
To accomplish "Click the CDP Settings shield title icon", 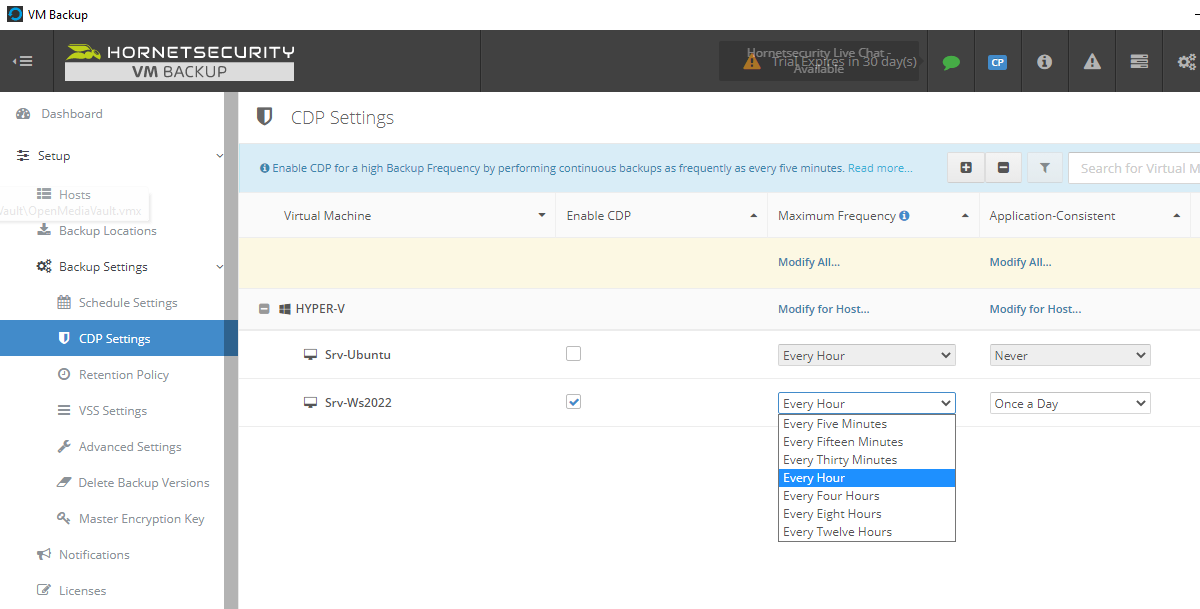I will (x=265, y=117).
